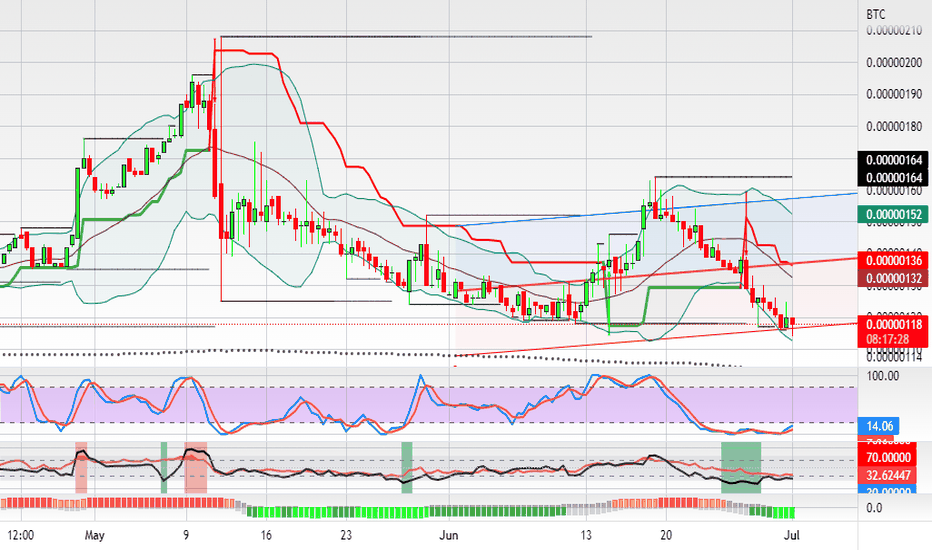
Task: Click the 0.00000180 price axis label
Action: click(x=894, y=126)
